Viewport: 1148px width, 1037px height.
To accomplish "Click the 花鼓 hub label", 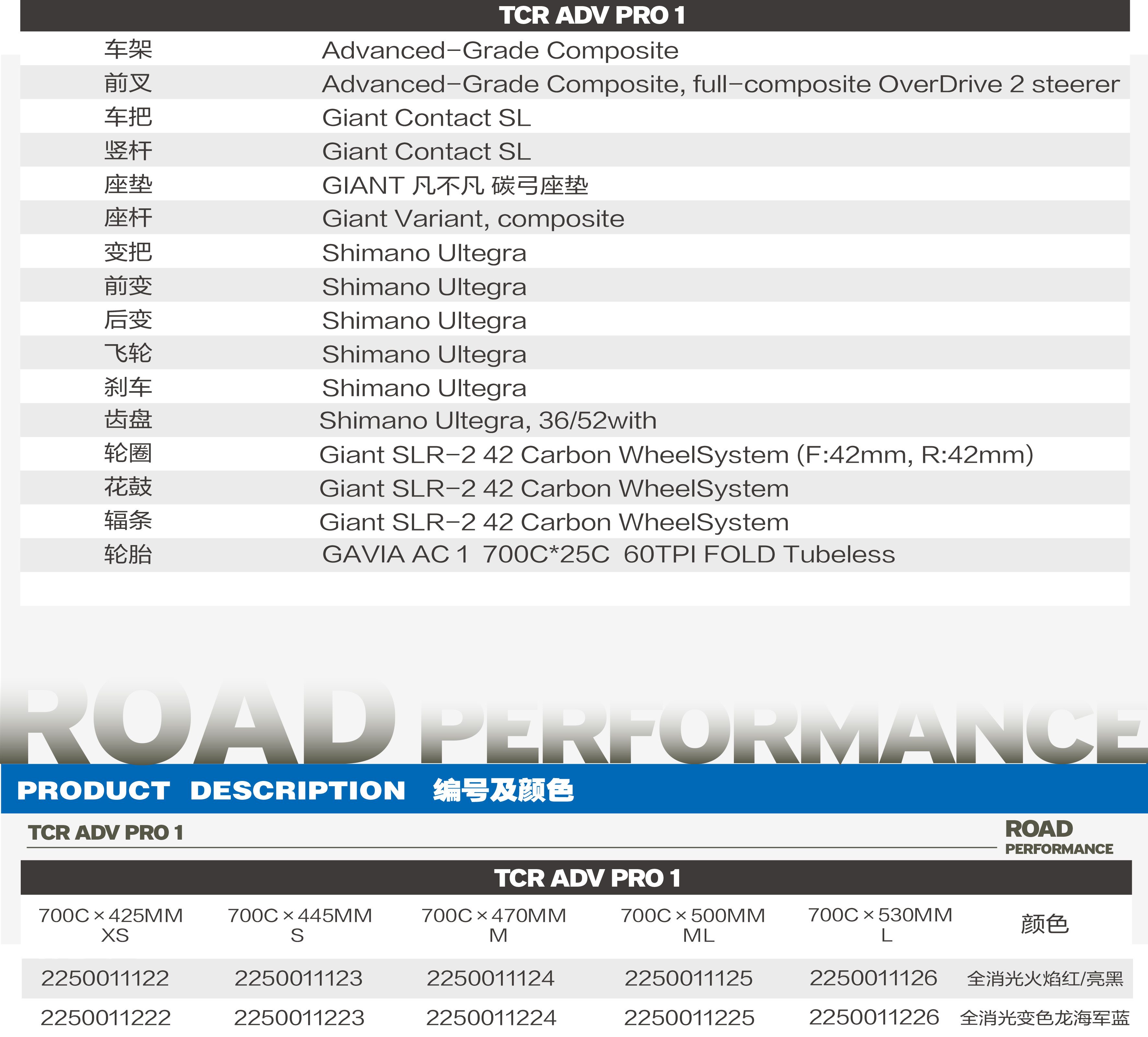I will (128, 486).
